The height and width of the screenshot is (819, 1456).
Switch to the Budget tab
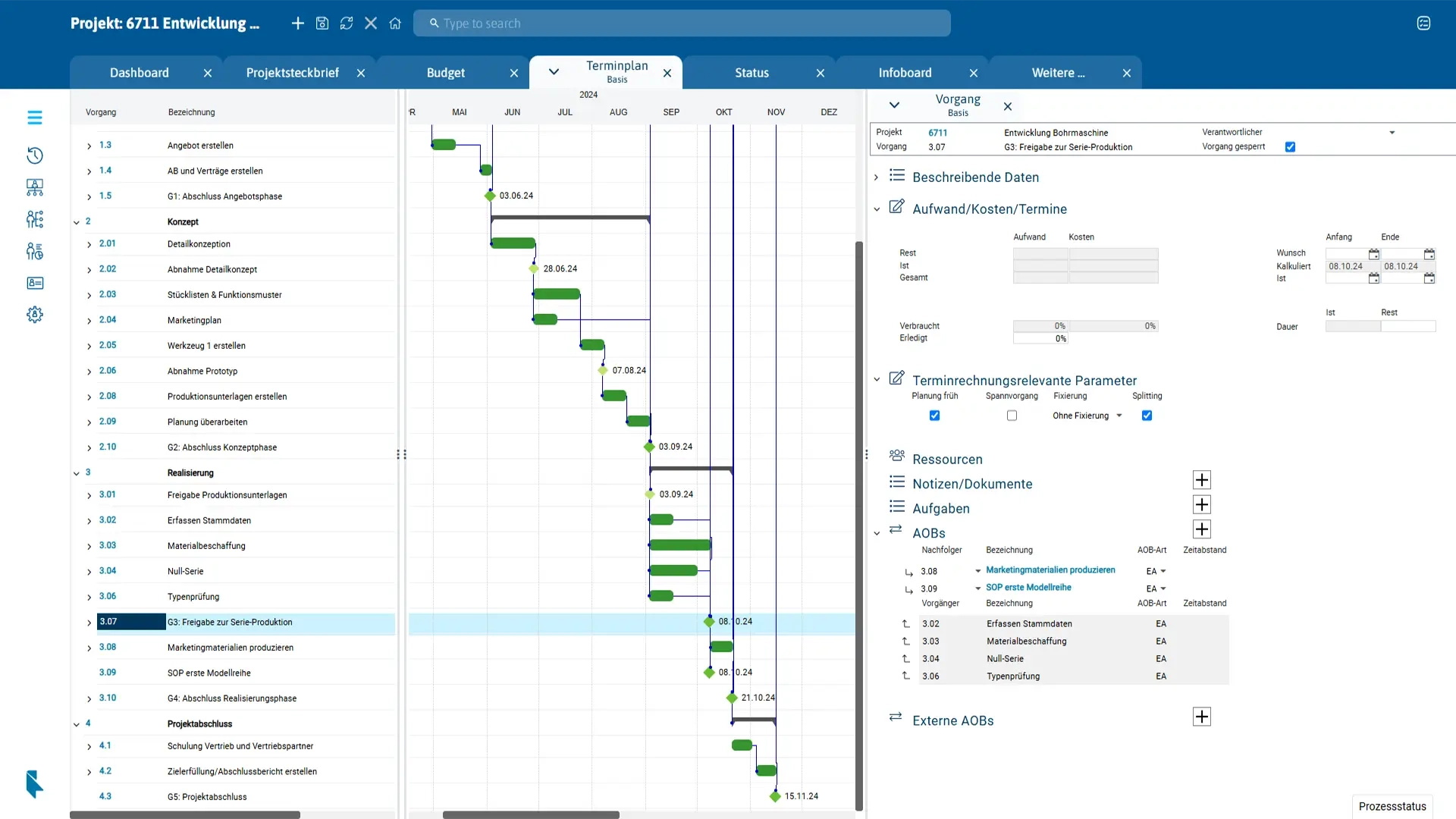[x=445, y=73]
